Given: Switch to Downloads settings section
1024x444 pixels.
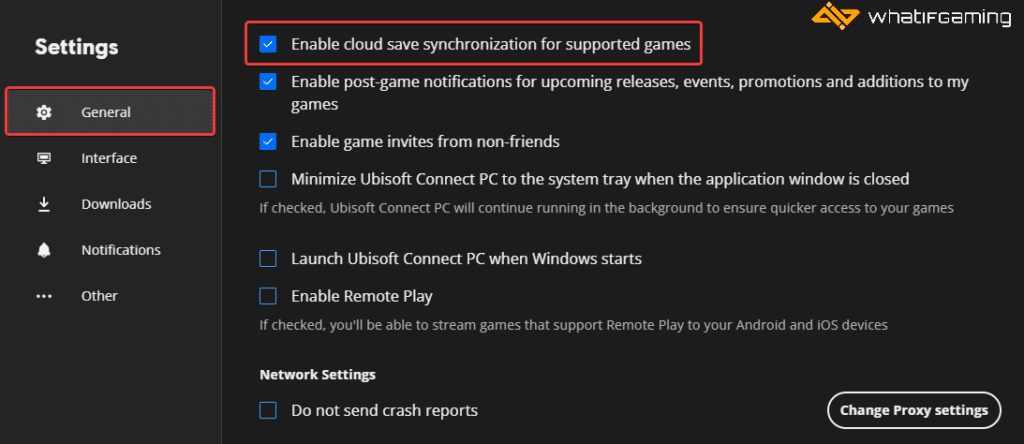Looking at the screenshot, I should [x=116, y=204].
